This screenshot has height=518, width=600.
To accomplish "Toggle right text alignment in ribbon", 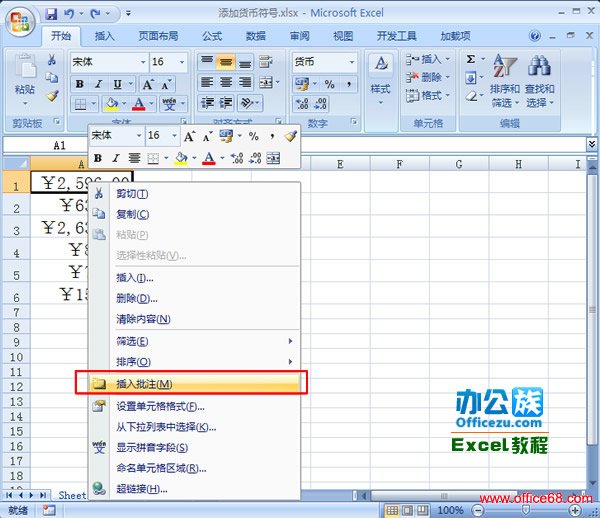I will [245, 82].
